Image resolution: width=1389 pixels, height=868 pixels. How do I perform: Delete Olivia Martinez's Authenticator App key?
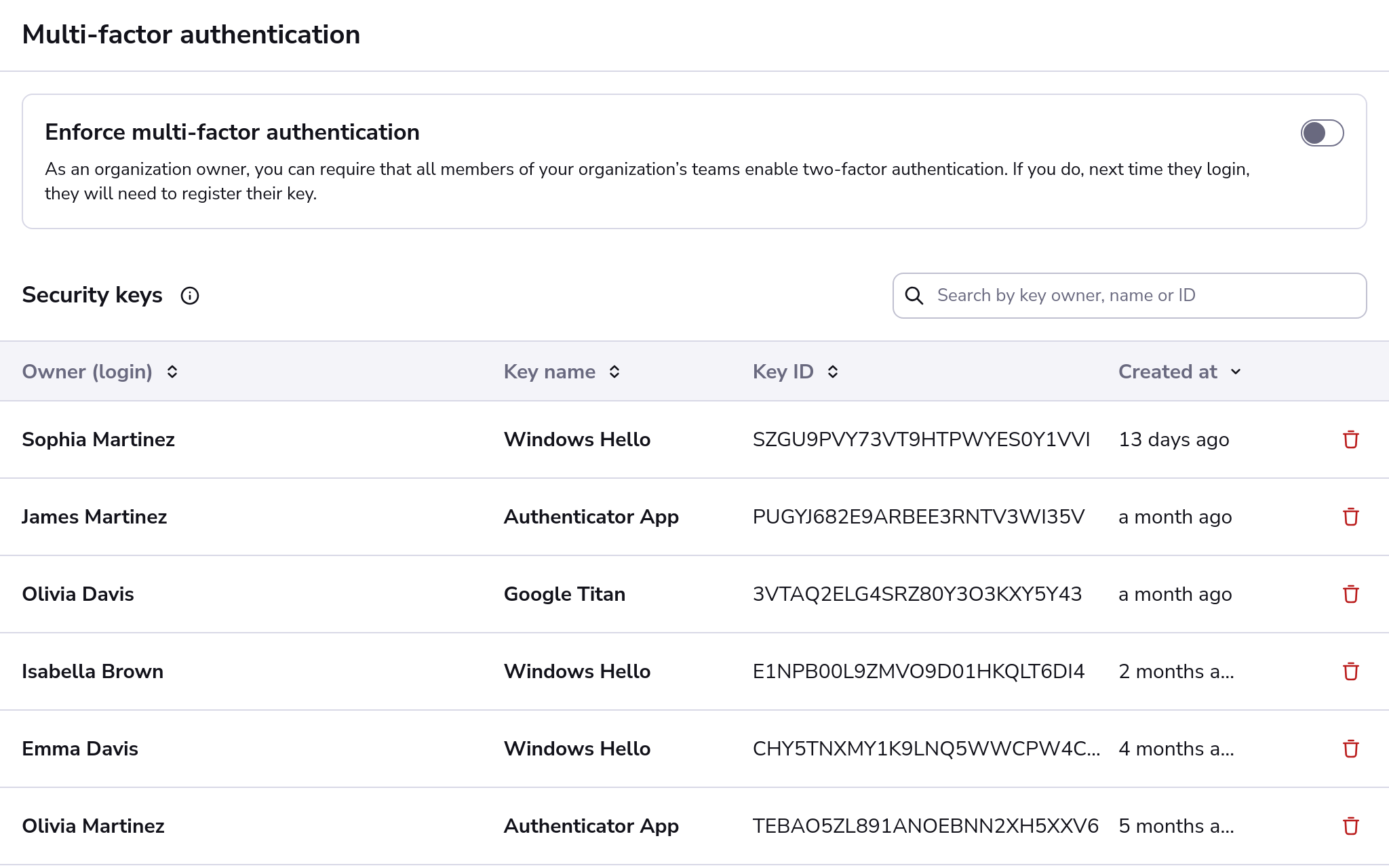pyautogui.click(x=1350, y=827)
